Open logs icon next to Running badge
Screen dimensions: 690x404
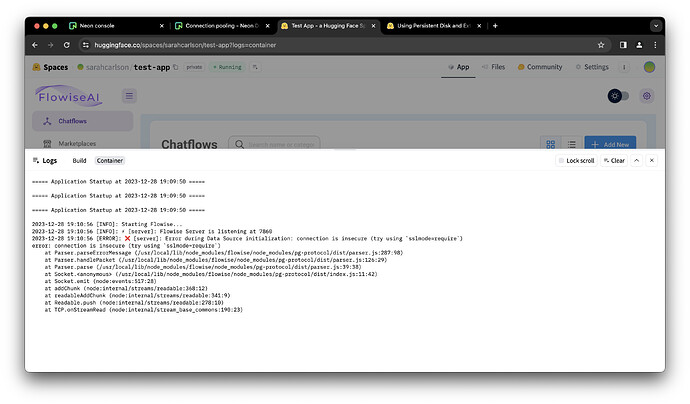255,67
